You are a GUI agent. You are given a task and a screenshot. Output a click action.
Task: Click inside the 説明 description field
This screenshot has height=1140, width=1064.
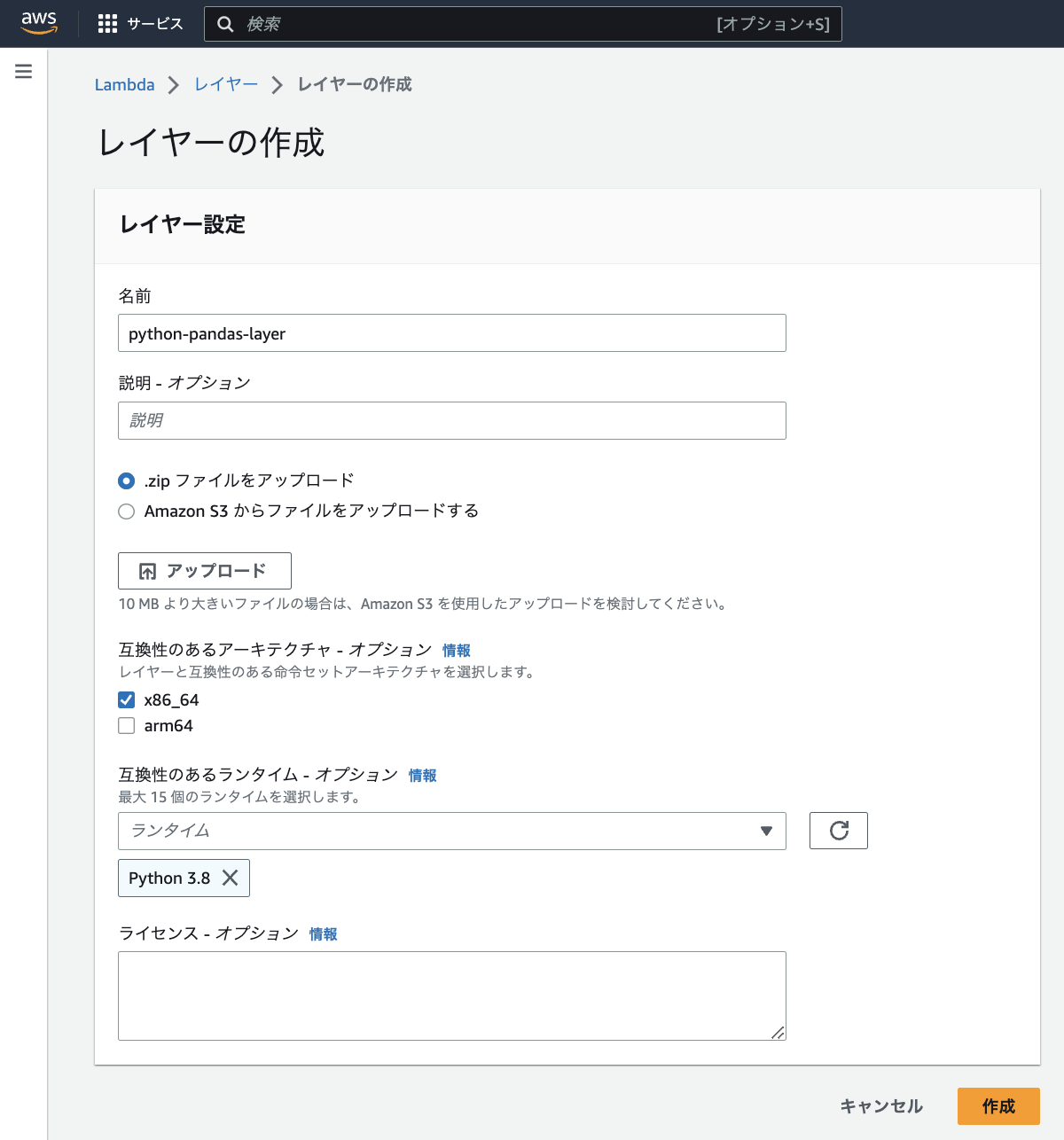(x=452, y=420)
